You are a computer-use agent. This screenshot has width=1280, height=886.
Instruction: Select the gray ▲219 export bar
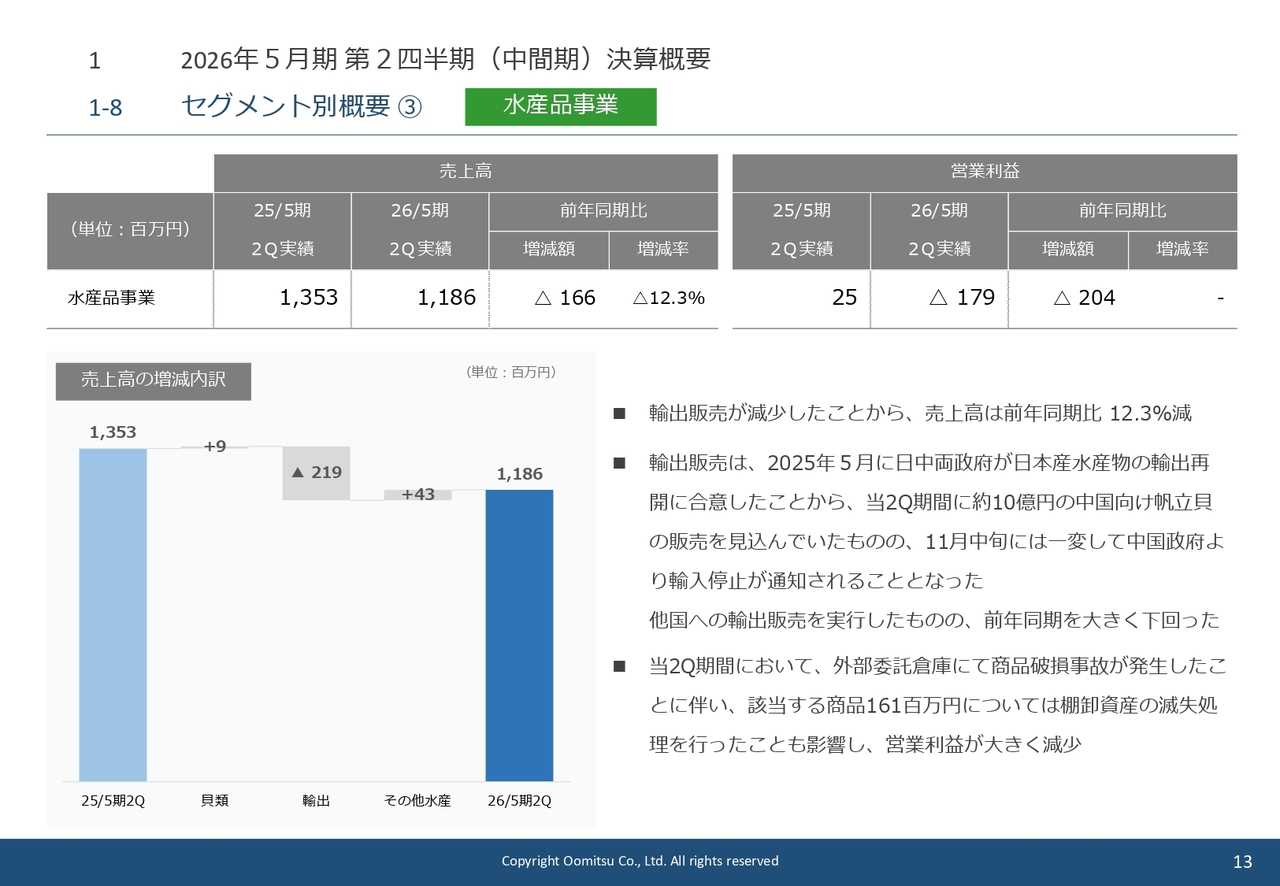(316, 473)
